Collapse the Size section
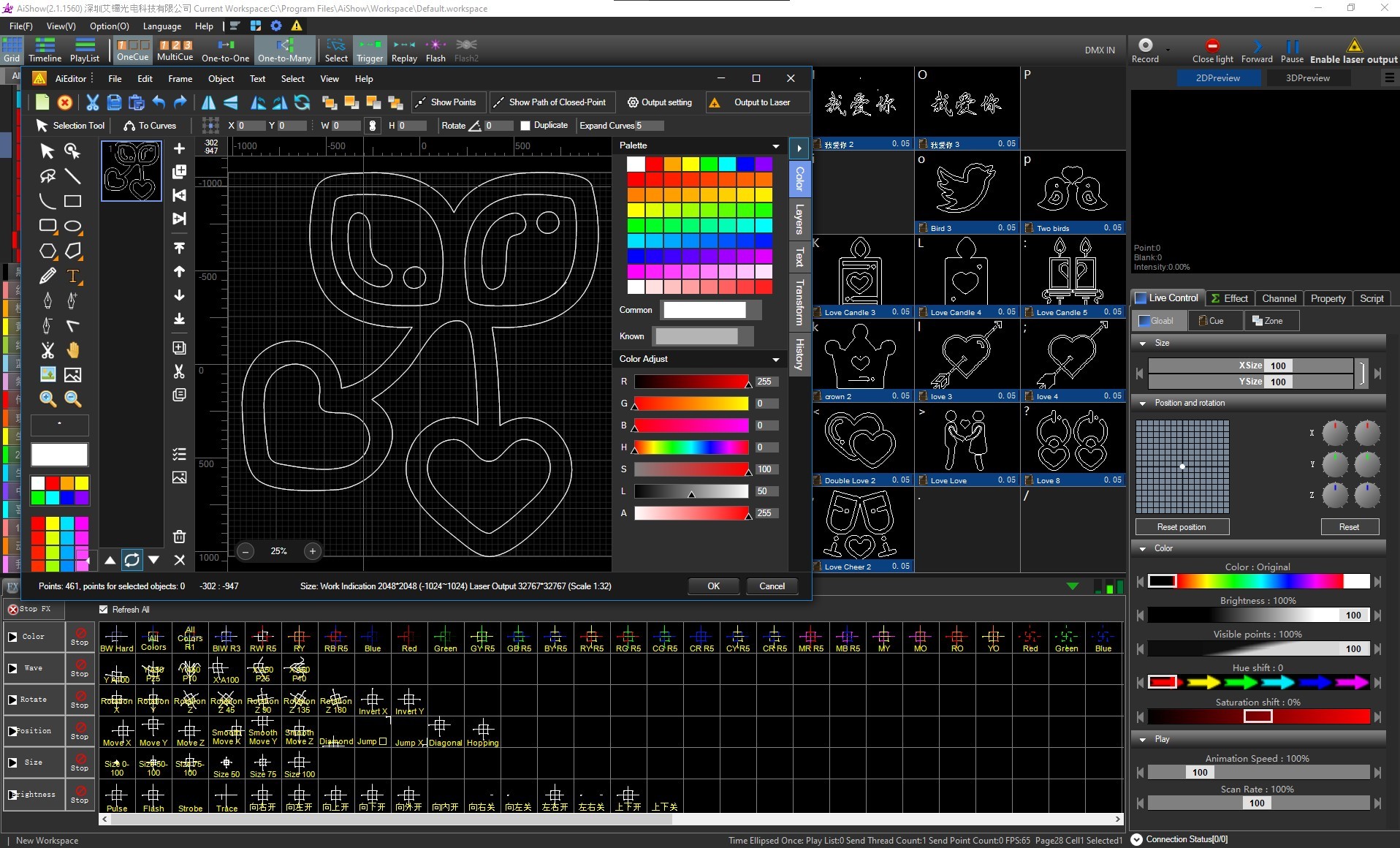 point(1143,343)
